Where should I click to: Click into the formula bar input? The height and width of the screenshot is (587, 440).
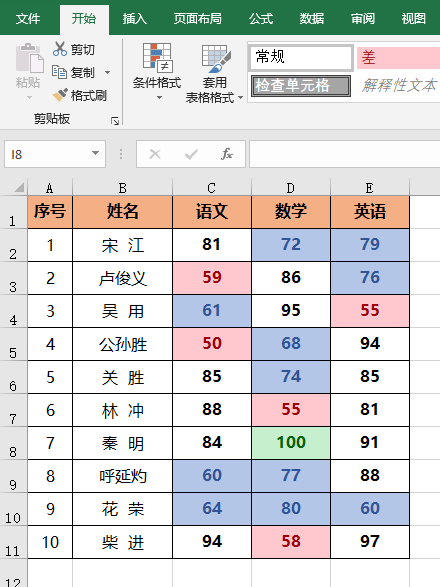[x=345, y=154]
